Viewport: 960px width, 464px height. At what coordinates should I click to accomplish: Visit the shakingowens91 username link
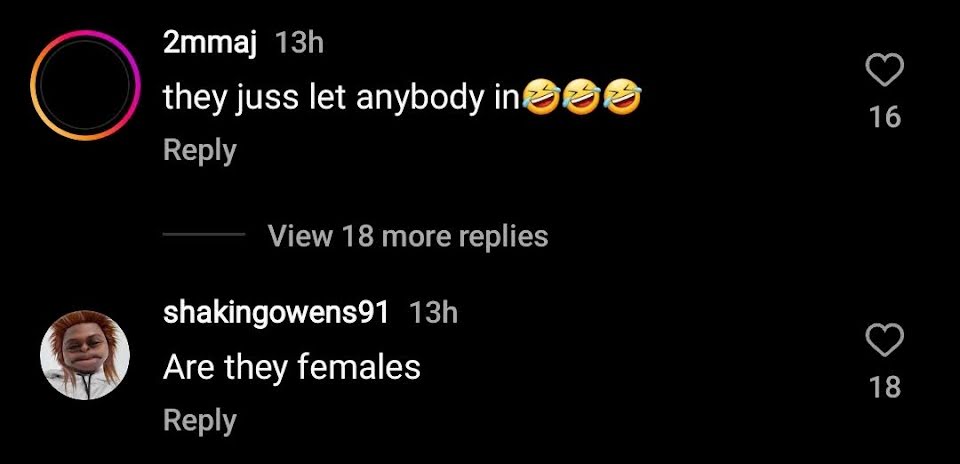tap(276, 313)
